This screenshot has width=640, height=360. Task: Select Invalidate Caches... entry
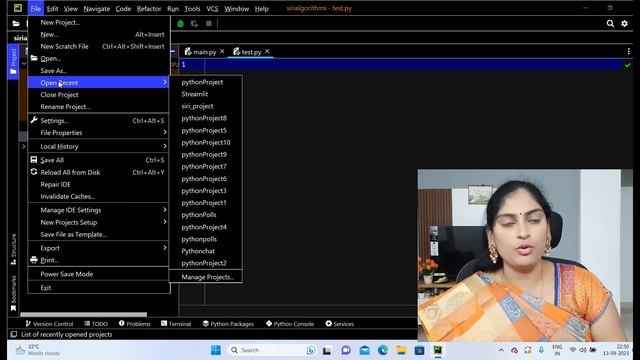[x=99, y=196]
